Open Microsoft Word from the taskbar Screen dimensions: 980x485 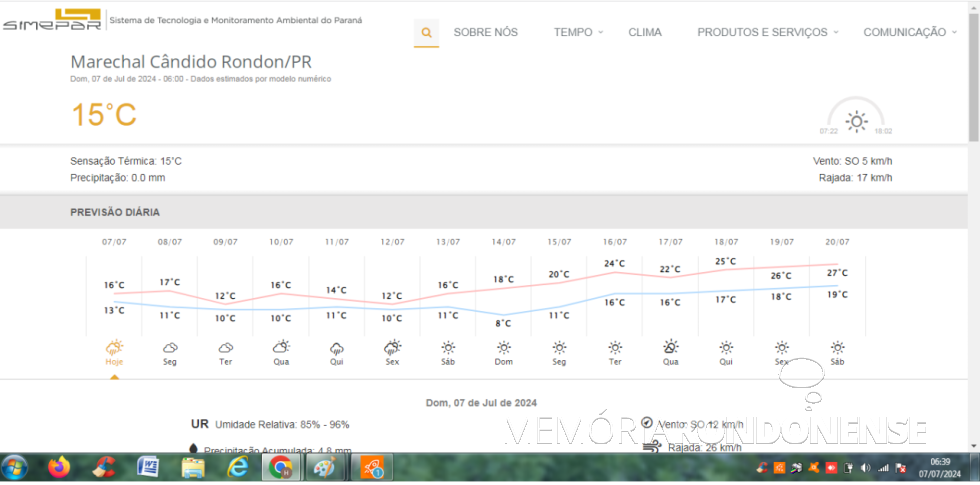click(x=147, y=467)
